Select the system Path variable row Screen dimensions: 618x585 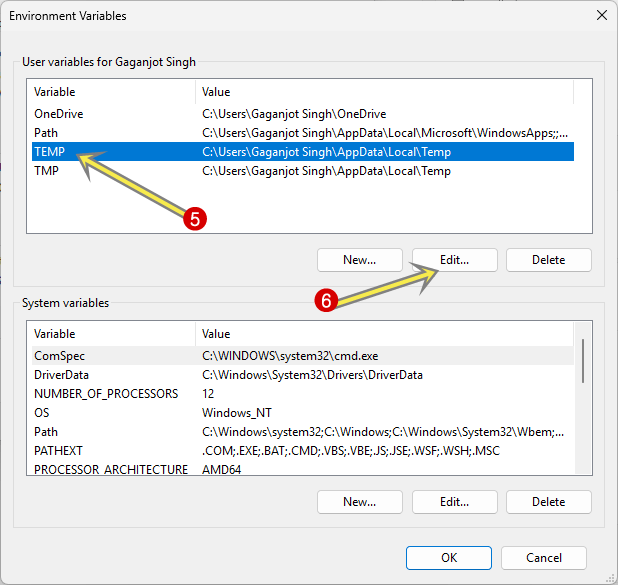pyautogui.click(x=303, y=432)
